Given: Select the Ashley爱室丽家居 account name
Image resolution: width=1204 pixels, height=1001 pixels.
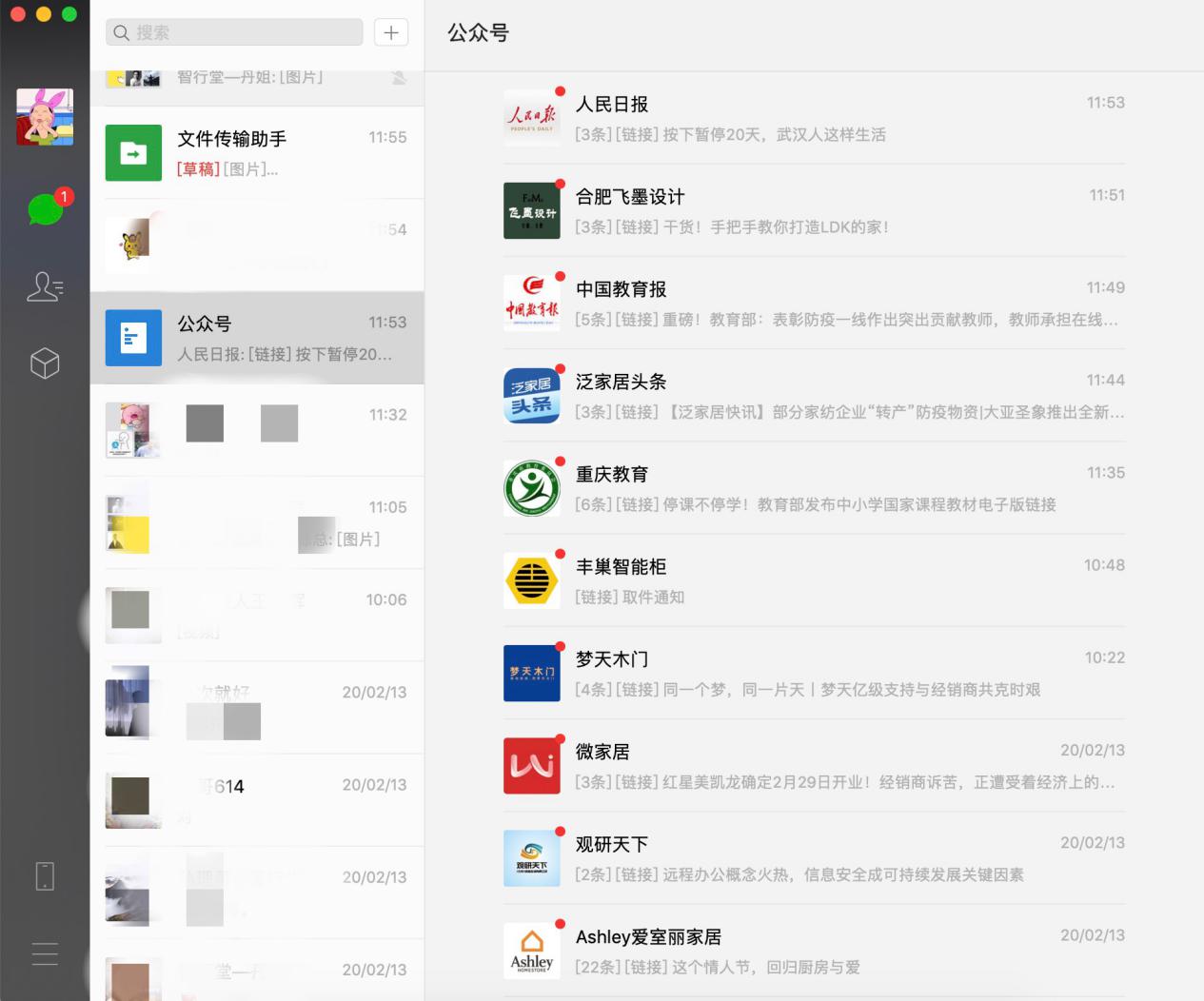Looking at the screenshot, I should 648,936.
